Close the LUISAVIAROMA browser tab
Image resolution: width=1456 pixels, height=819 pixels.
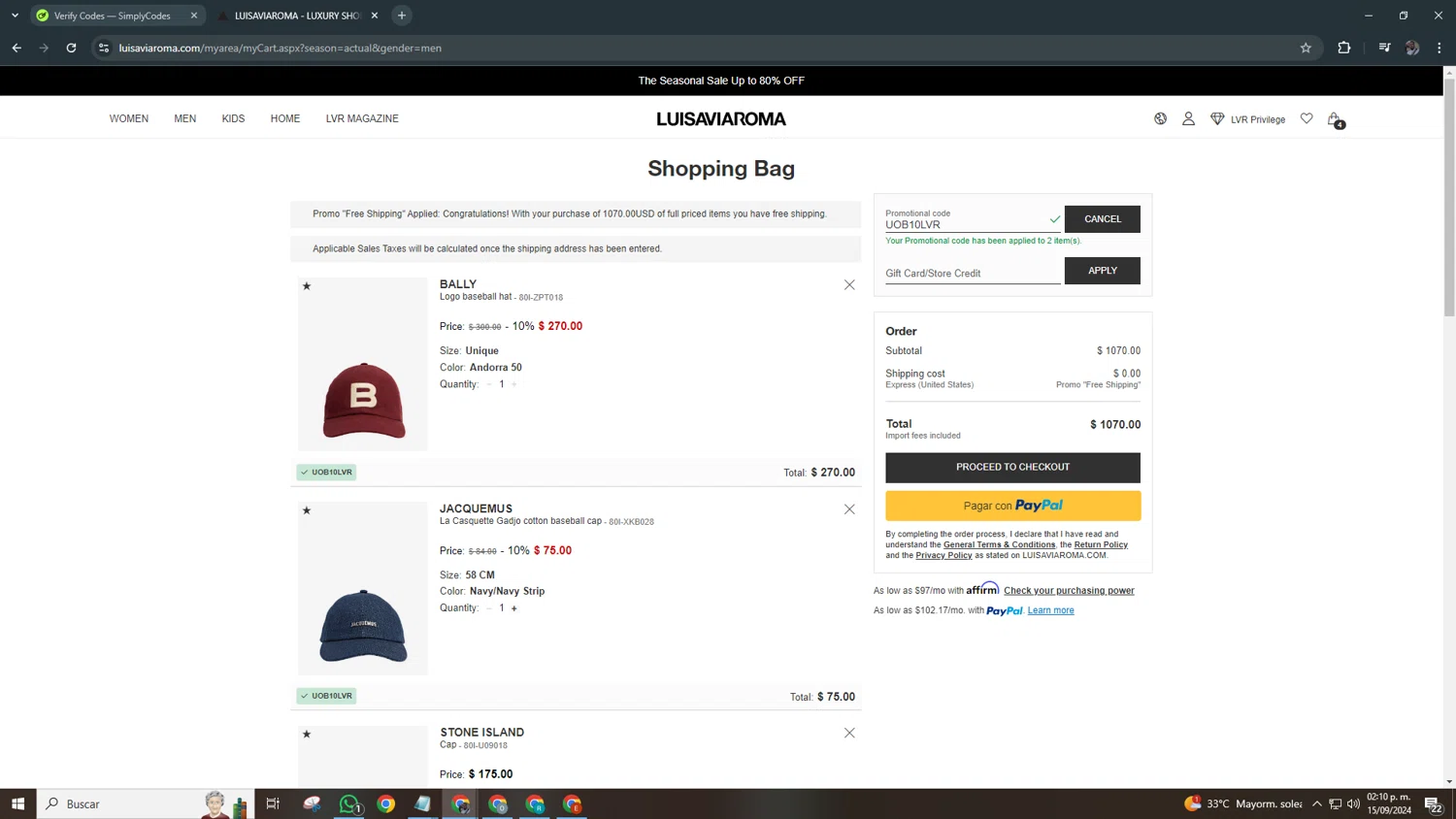(x=375, y=16)
